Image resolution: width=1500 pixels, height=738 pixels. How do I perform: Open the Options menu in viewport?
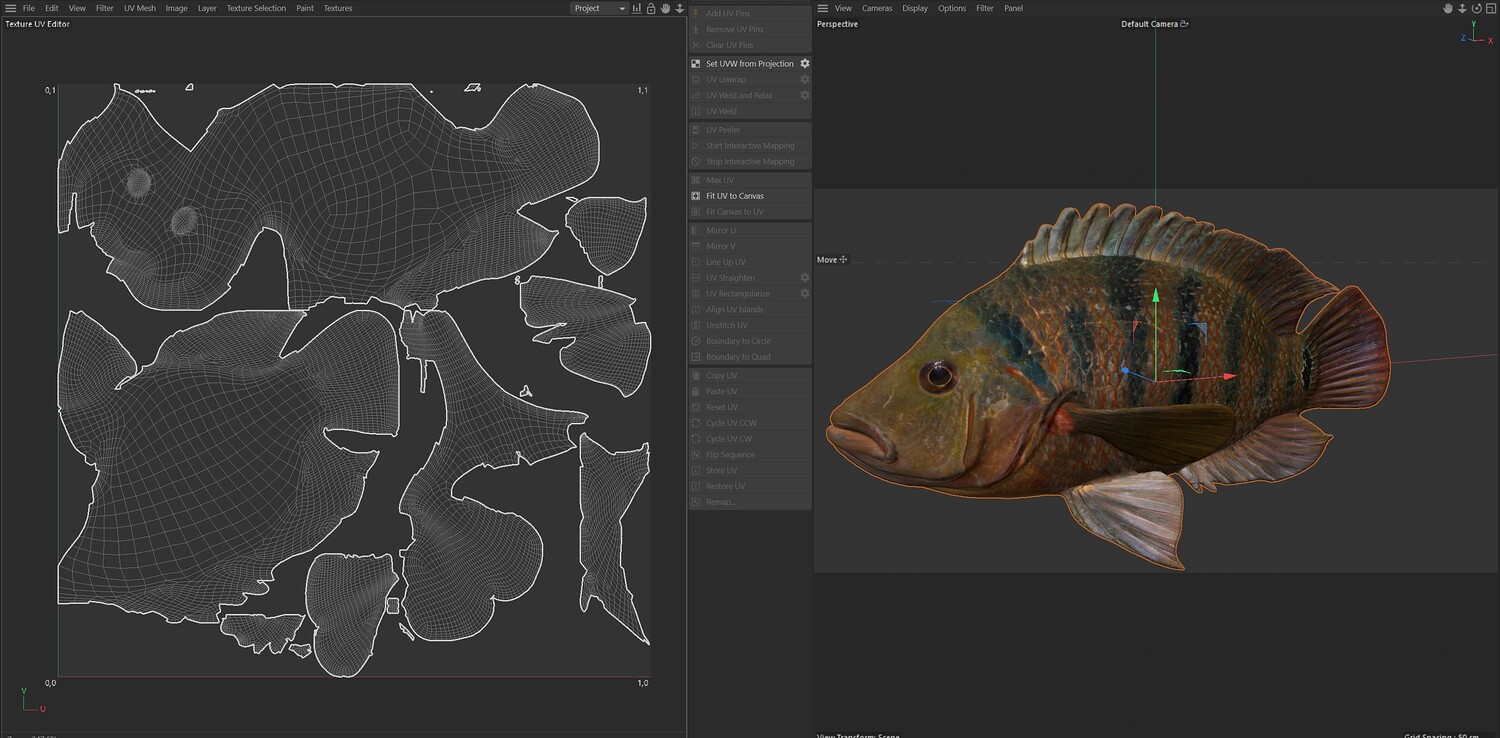click(952, 8)
